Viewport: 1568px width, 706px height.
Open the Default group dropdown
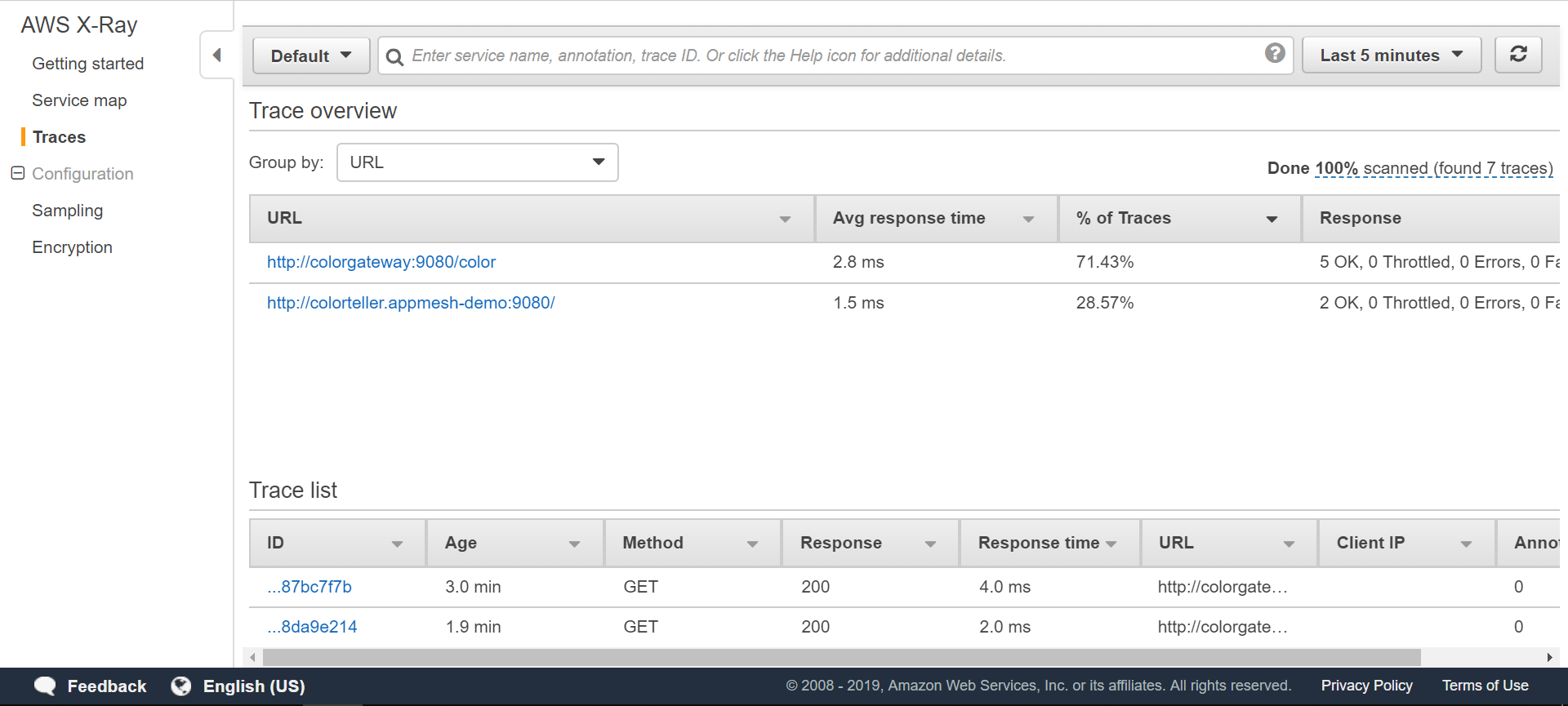pos(311,56)
